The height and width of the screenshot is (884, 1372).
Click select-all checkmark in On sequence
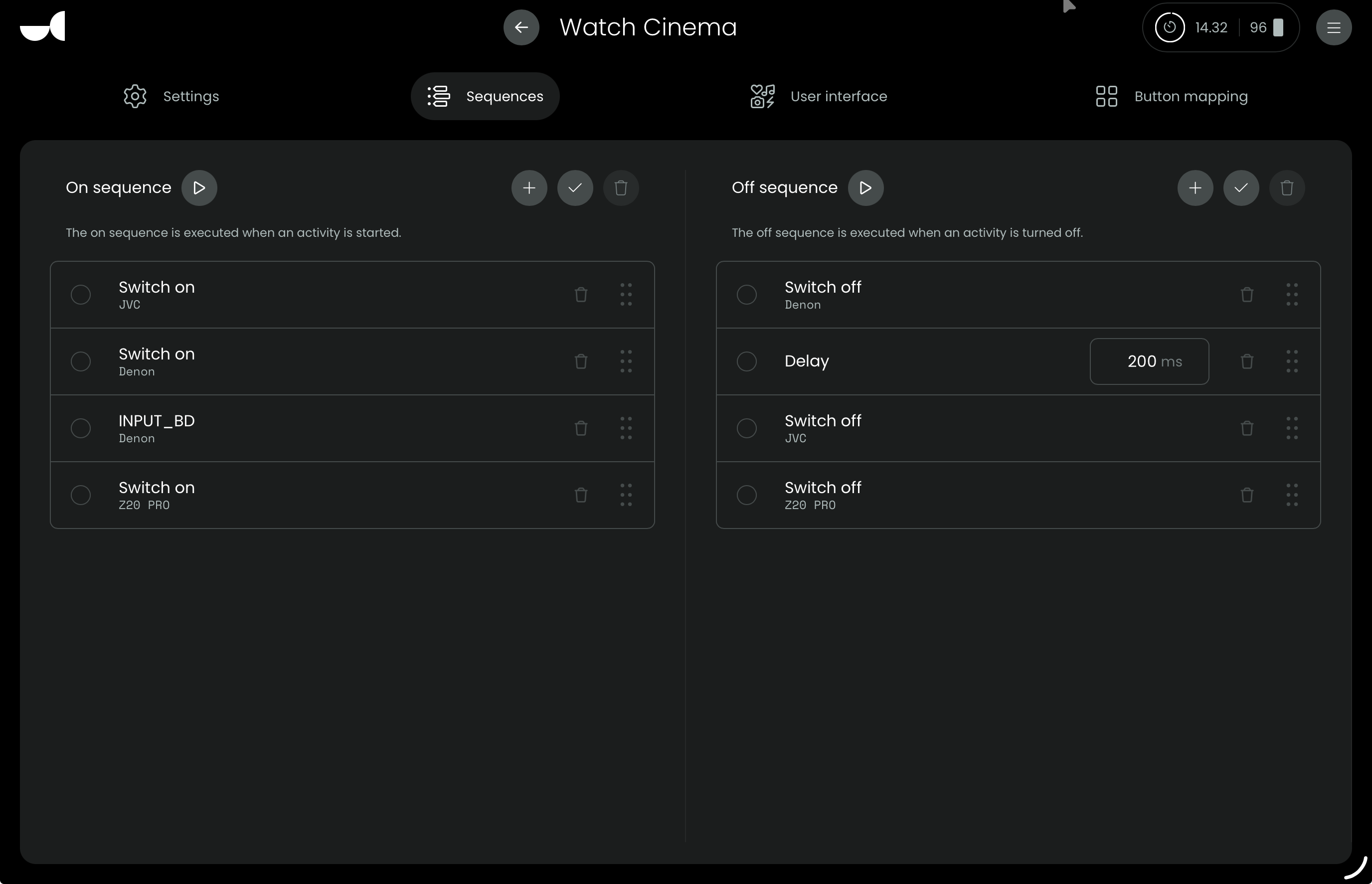coord(575,187)
